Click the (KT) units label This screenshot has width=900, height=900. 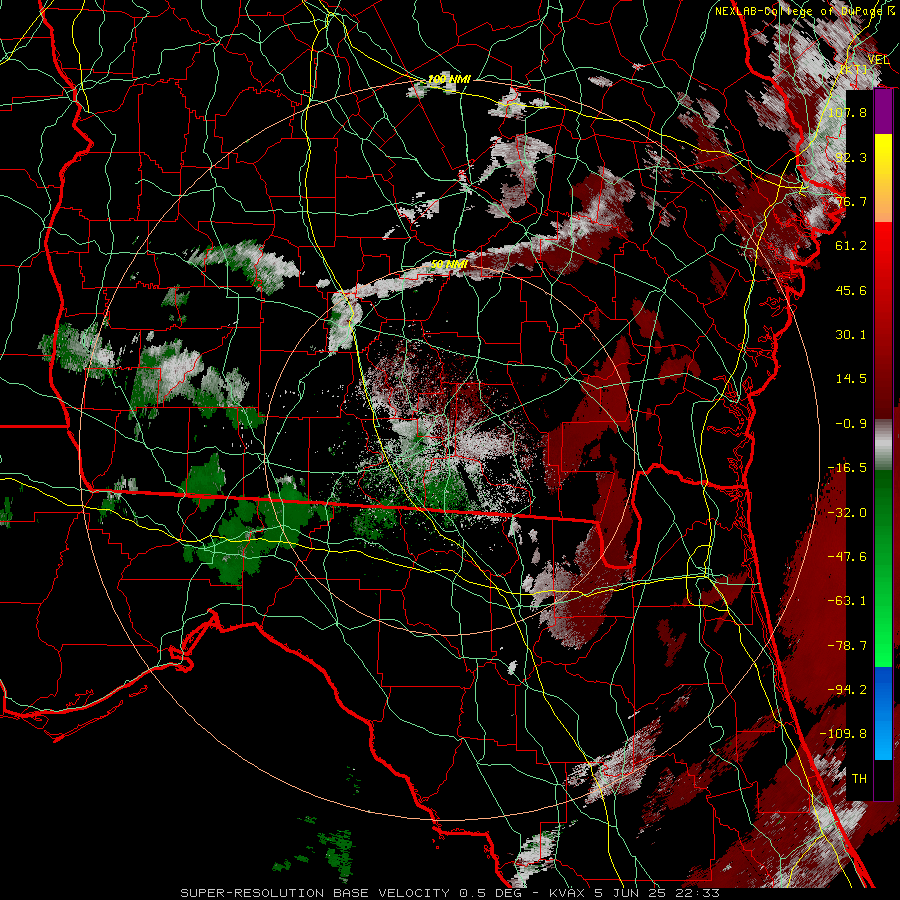point(854,69)
